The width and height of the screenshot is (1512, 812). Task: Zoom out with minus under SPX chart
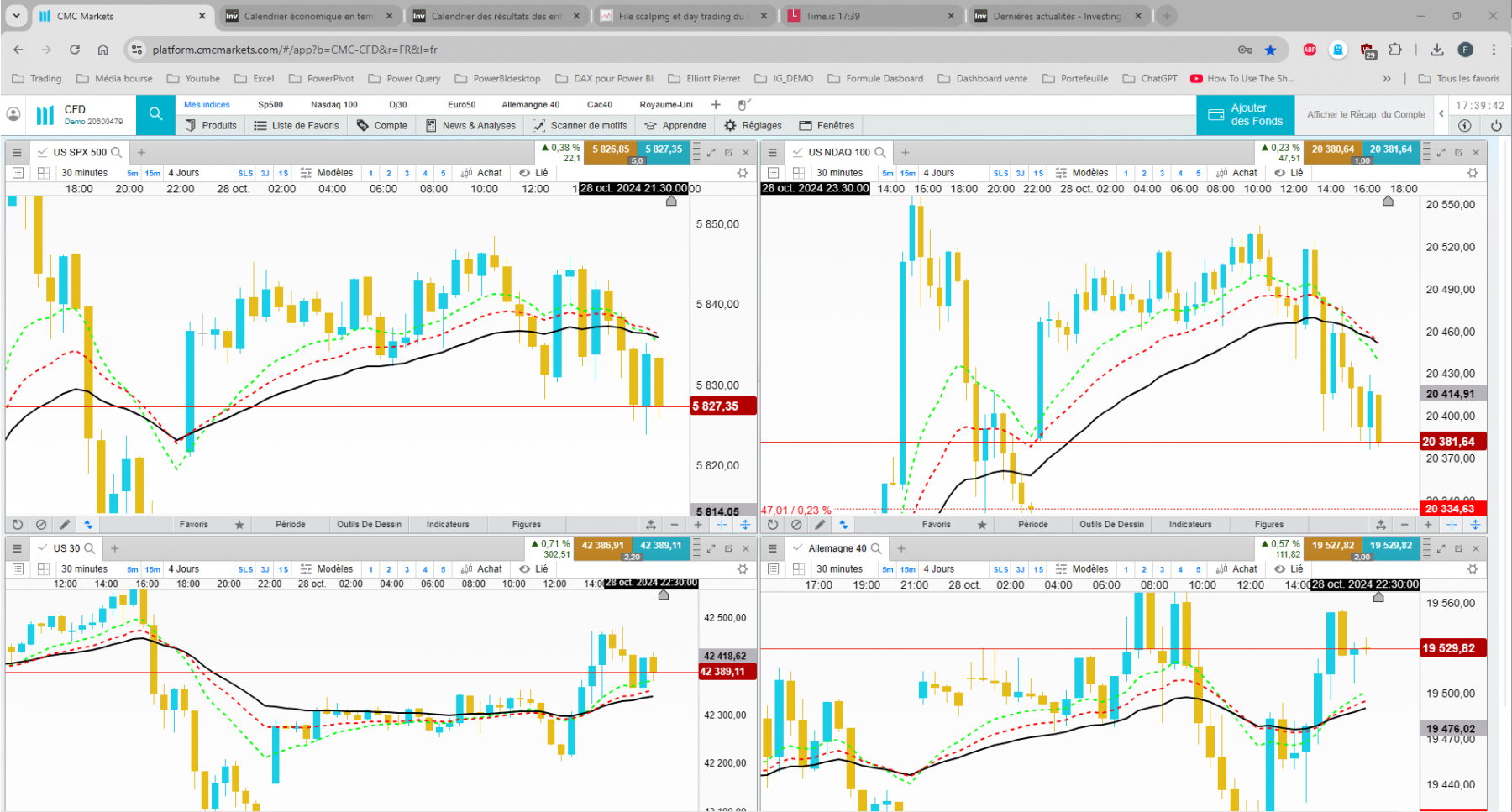[675, 525]
